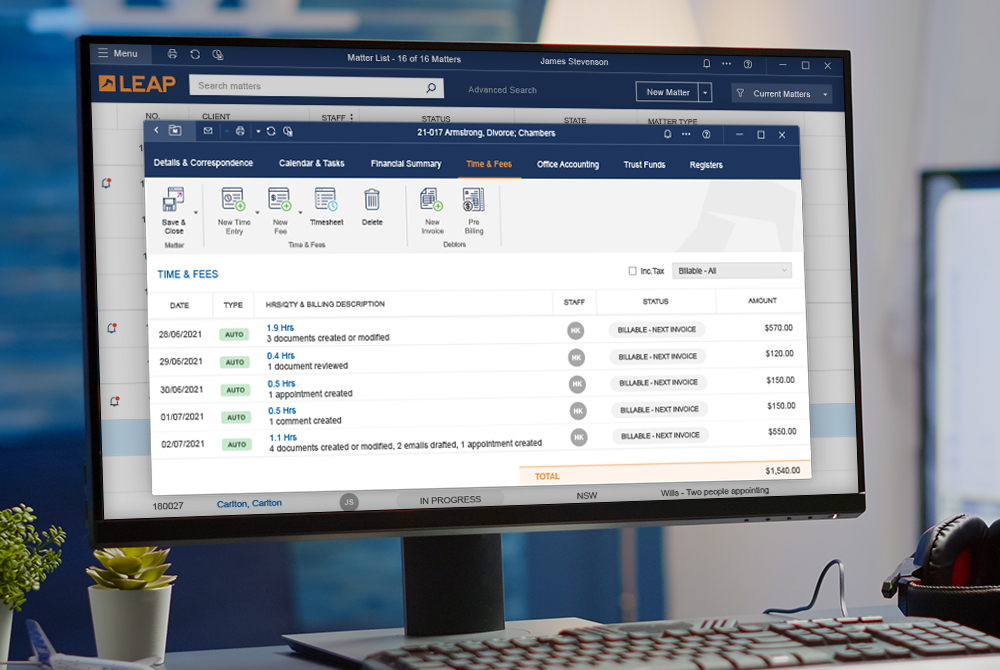This screenshot has height=670, width=1000.
Task: Click the New Matter button
Action: (668, 91)
